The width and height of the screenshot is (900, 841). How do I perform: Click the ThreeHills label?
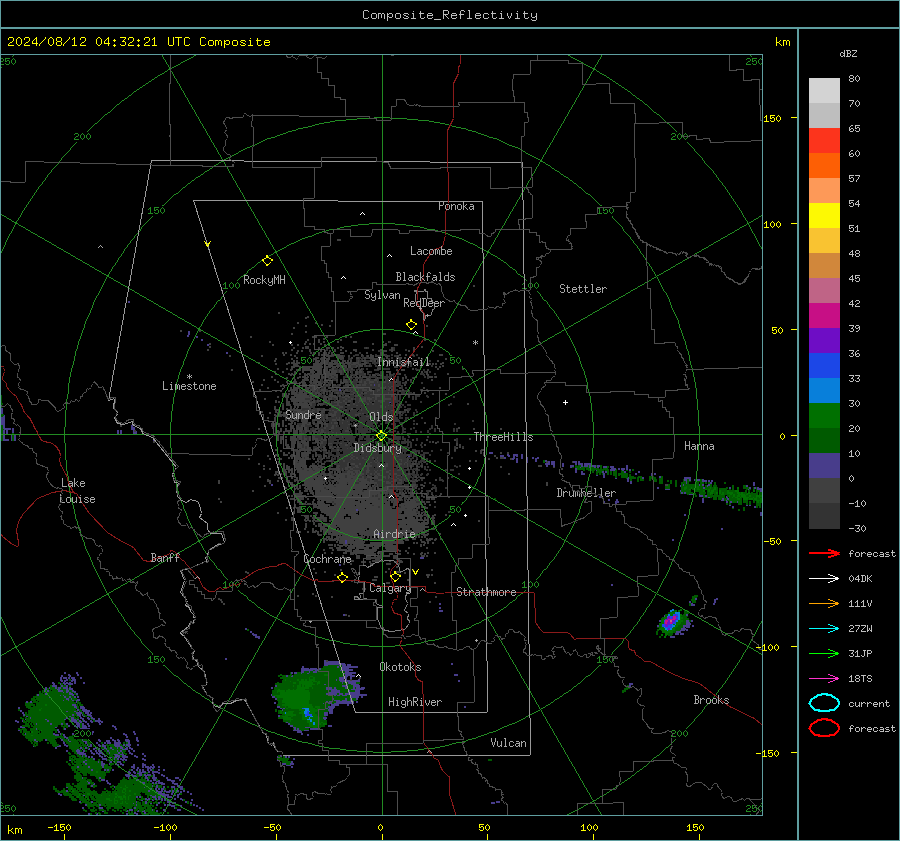(503, 437)
